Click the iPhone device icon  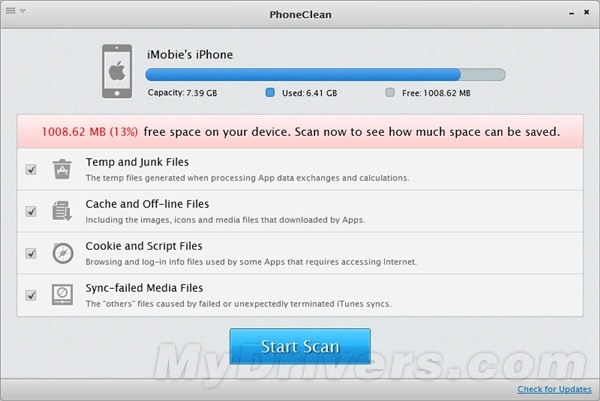tap(117, 71)
